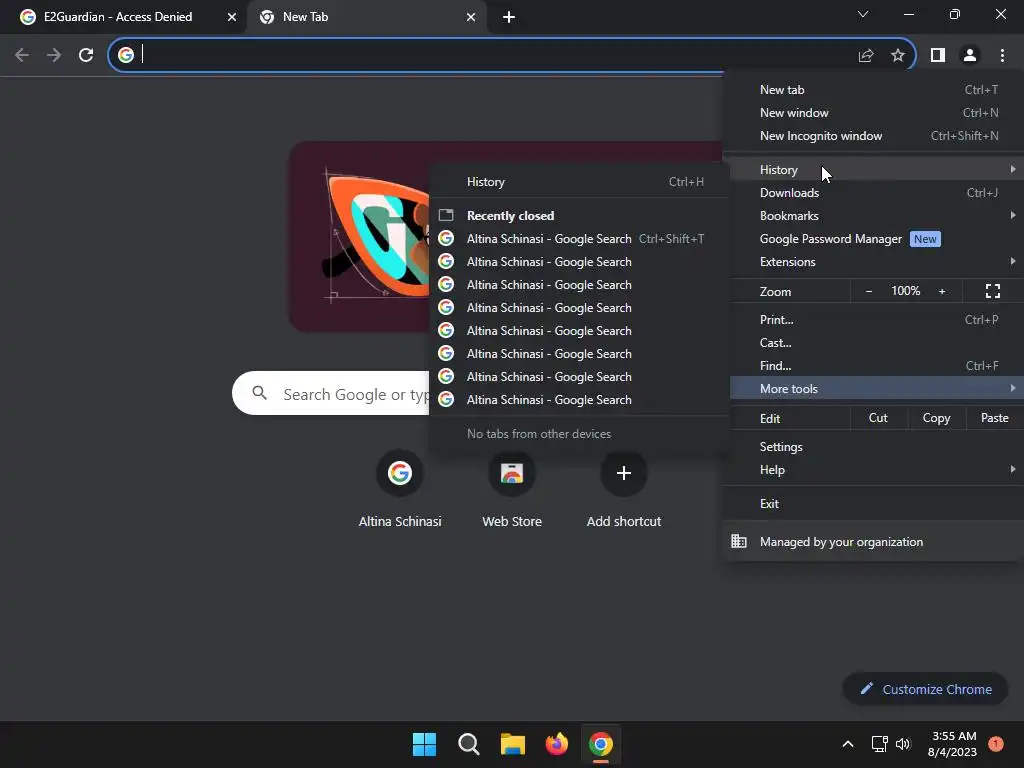Image resolution: width=1024 pixels, height=768 pixels.
Task: Open taskbar Search magnifier
Action: [468, 744]
